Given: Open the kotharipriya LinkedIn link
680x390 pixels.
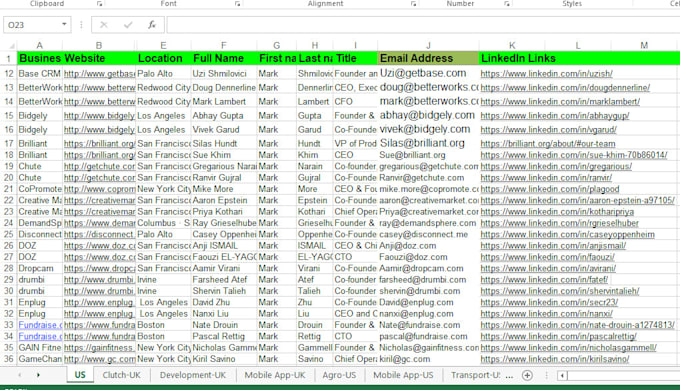Looking at the screenshot, I should tap(557, 212).
